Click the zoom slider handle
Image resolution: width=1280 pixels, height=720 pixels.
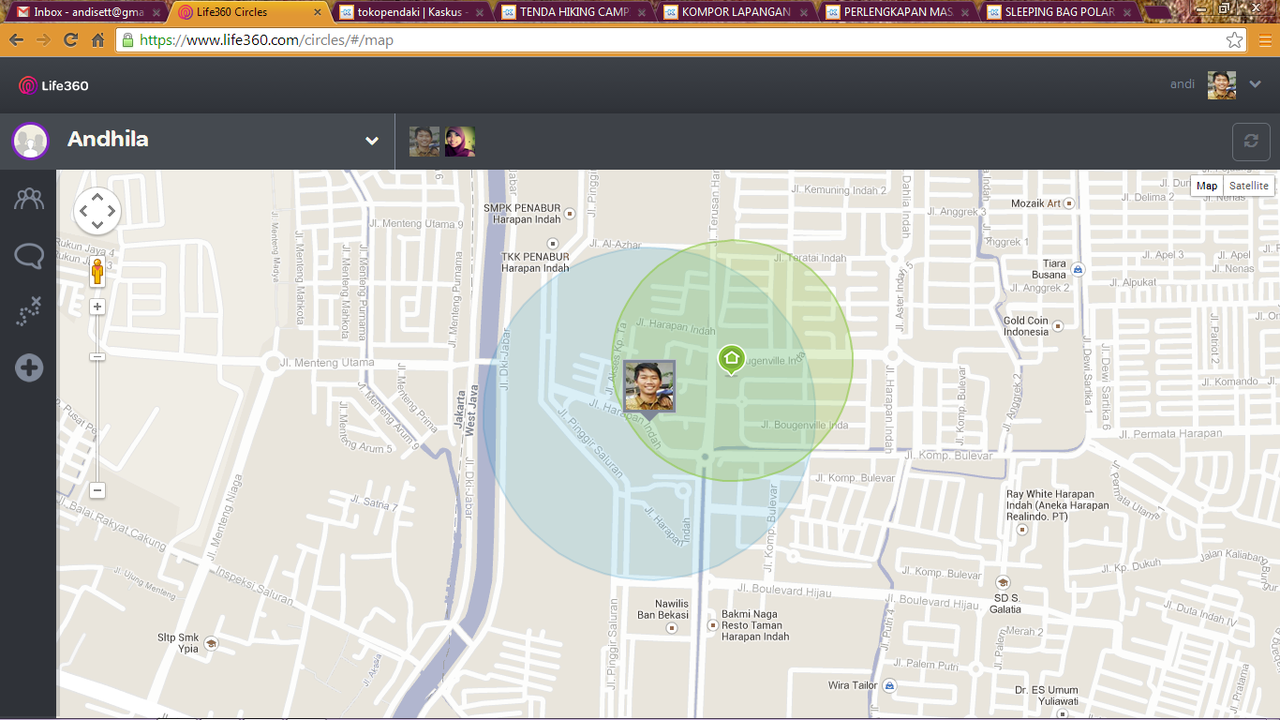[97, 357]
